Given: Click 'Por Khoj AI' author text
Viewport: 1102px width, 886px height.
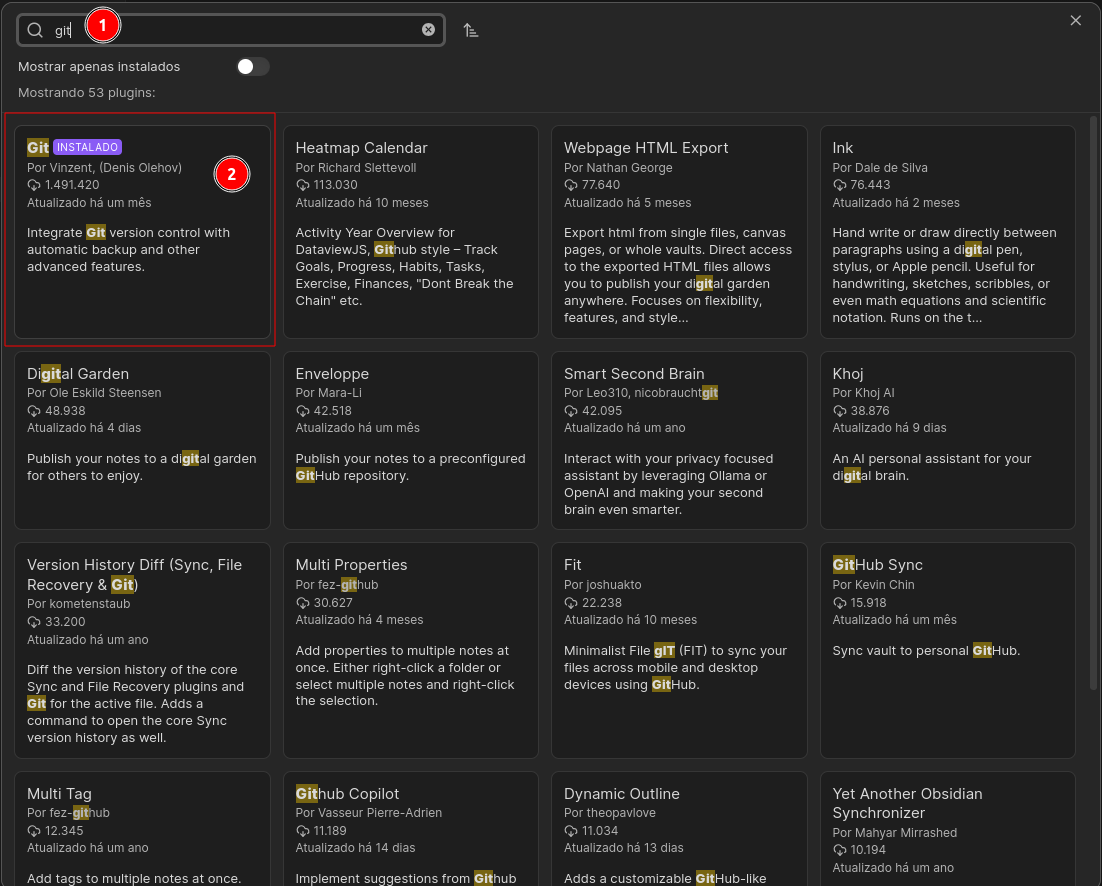Looking at the screenshot, I should (863, 393).
